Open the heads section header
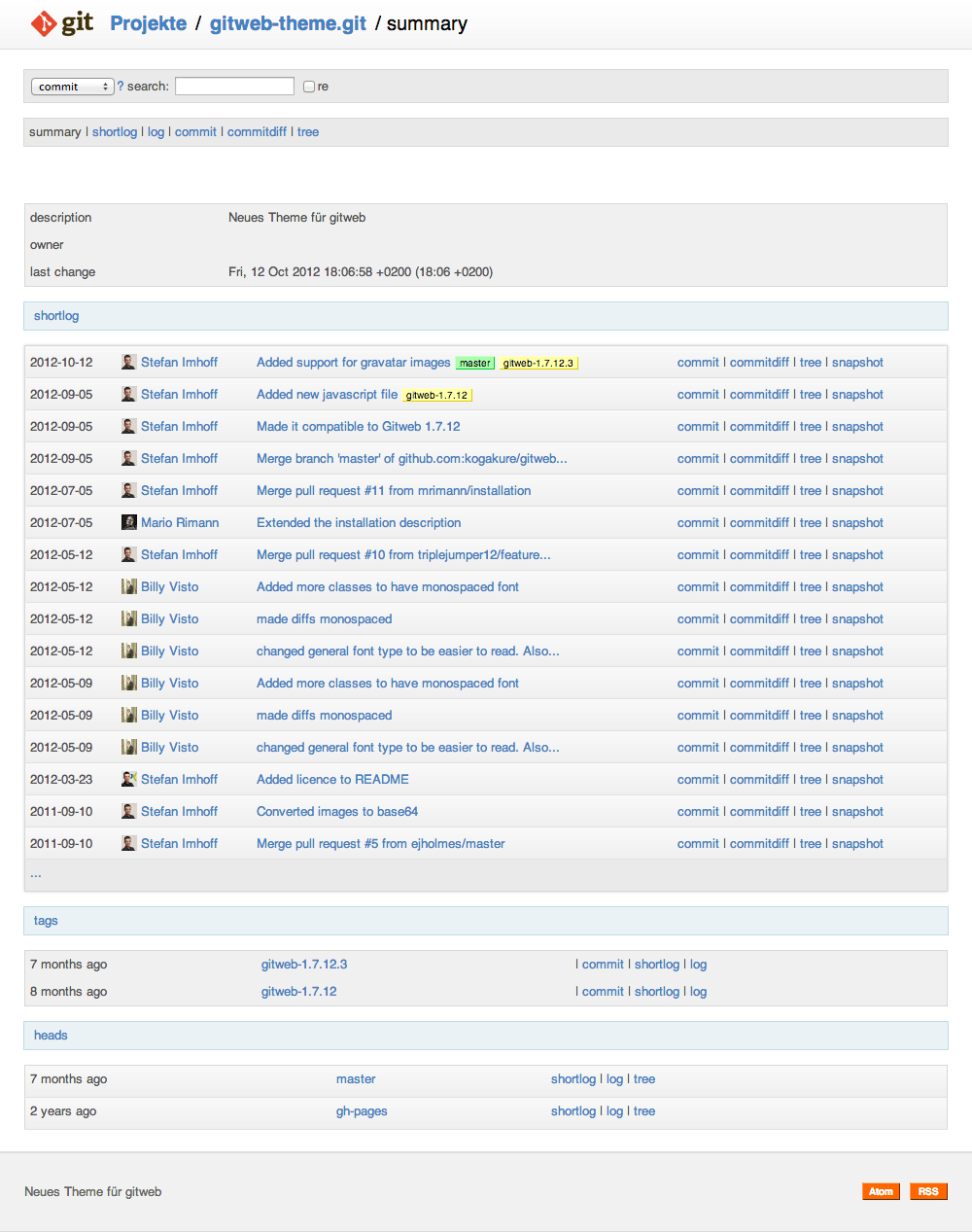This screenshot has width=972, height=1232. [x=51, y=1036]
